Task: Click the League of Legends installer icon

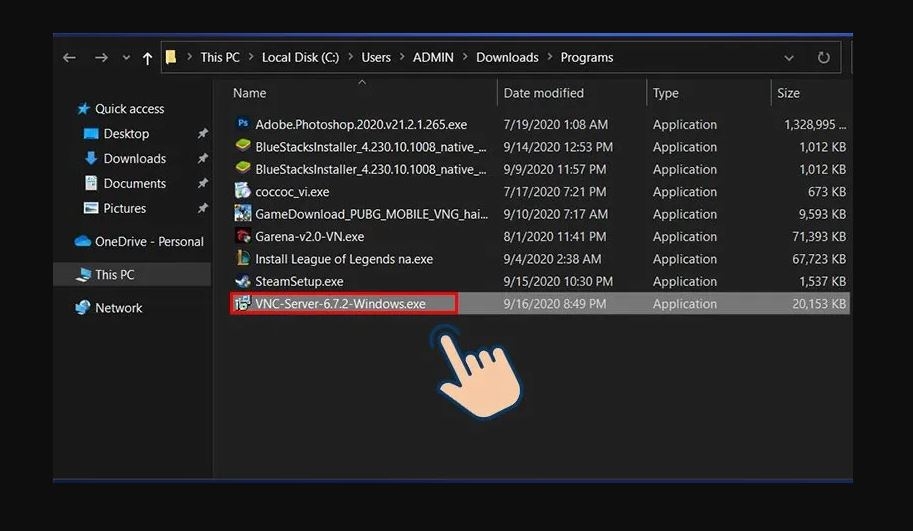Action: [x=243, y=258]
